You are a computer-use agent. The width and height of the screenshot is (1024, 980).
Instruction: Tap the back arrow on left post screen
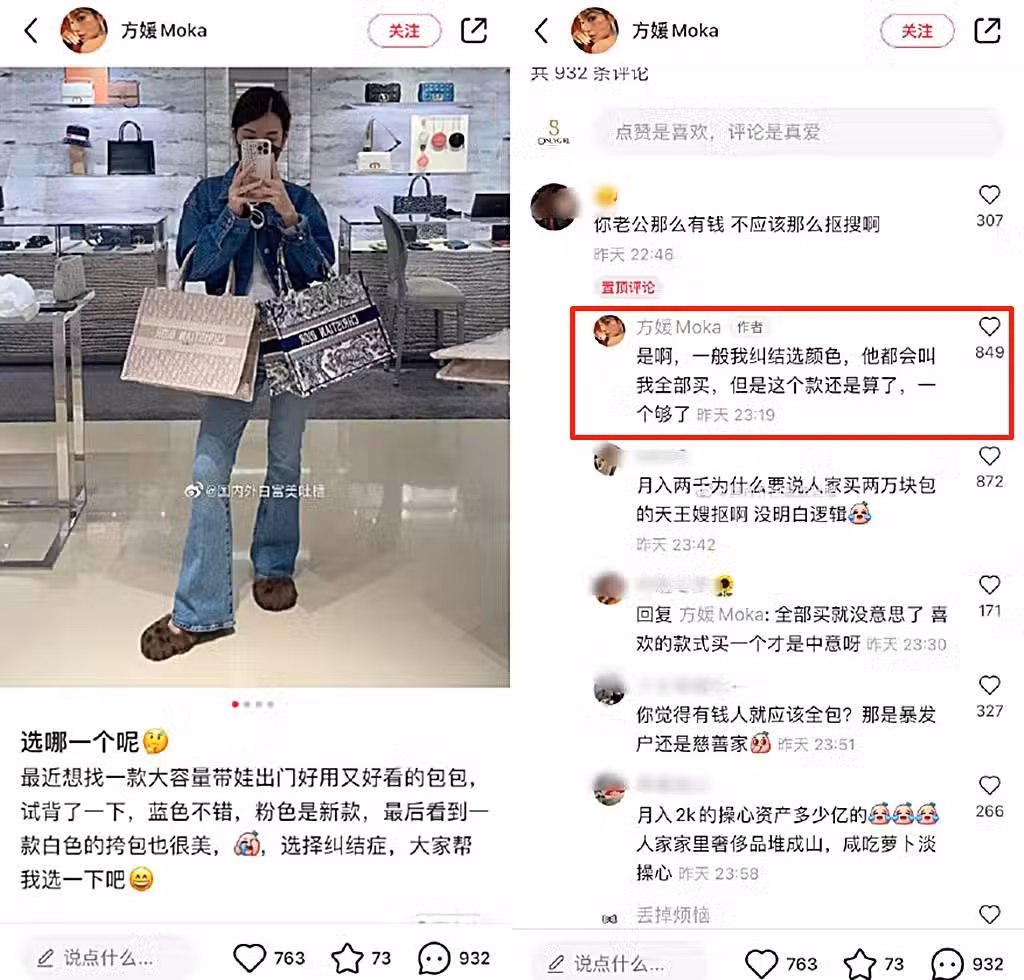31,31
